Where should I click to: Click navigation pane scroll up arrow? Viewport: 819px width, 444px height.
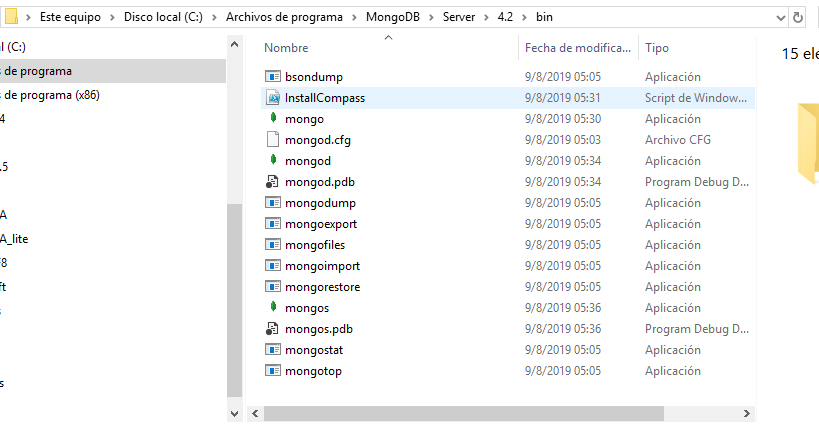point(235,44)
